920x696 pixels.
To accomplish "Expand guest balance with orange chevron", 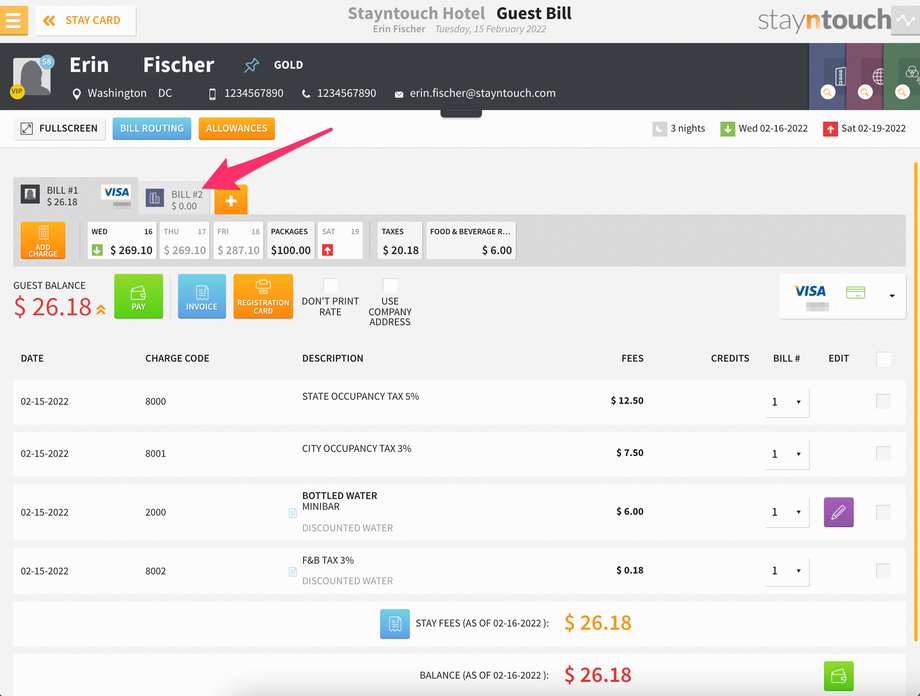I will tap(101, 309).
